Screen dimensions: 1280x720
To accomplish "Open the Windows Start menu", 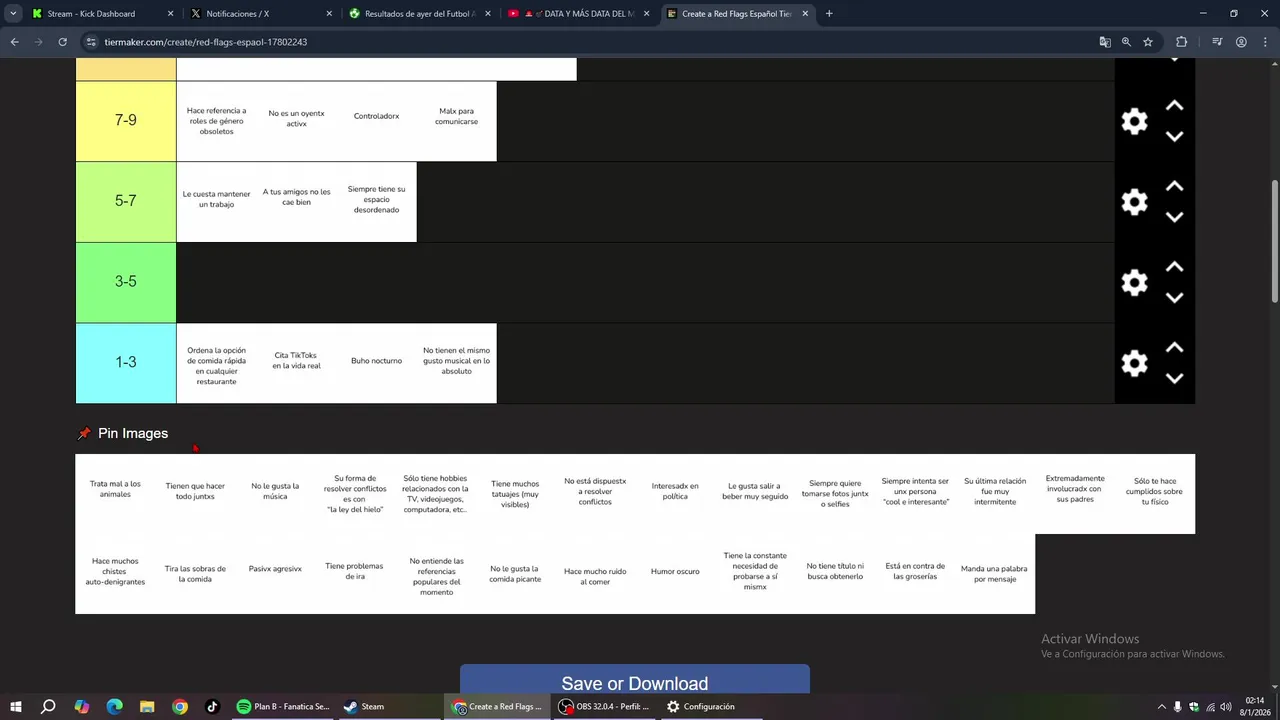I will (x=16, y=707).
